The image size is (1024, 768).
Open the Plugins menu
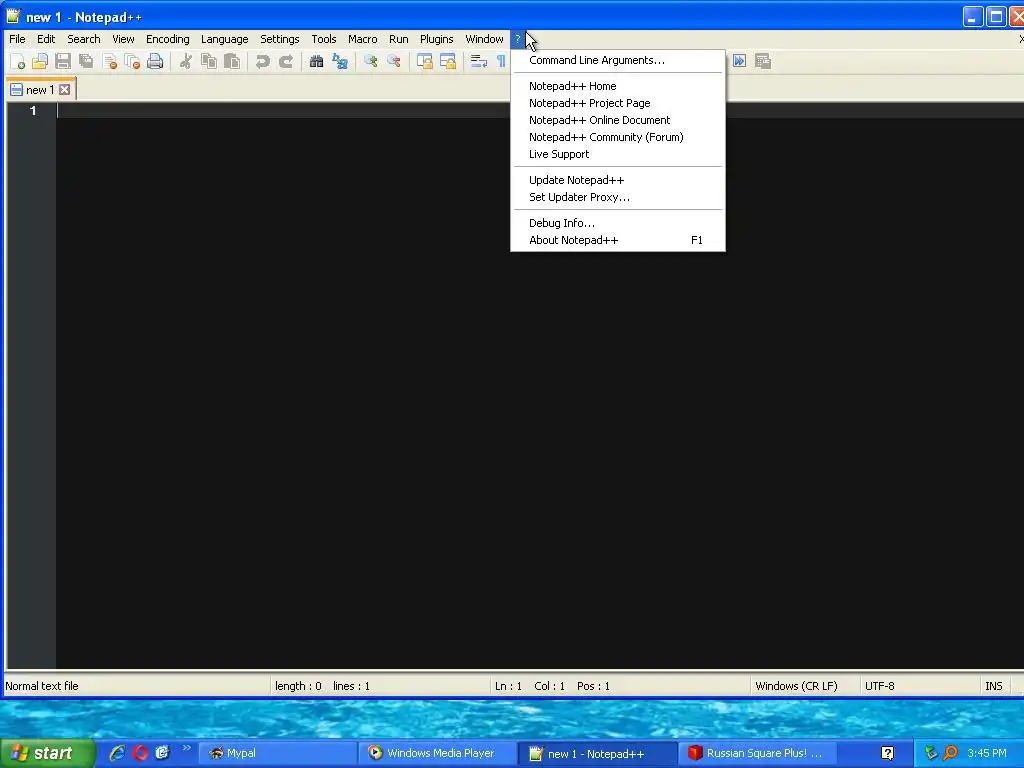tap(436, 39)
